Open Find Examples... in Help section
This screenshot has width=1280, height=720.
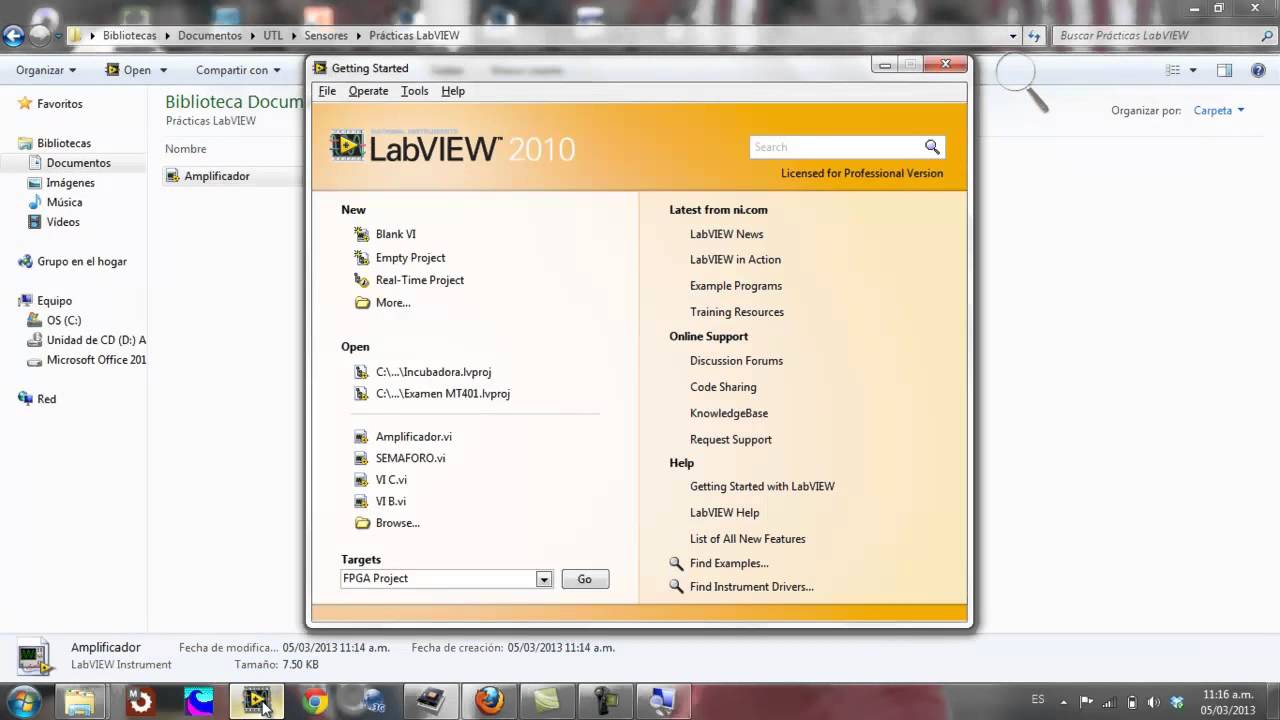tap(729, 563)
